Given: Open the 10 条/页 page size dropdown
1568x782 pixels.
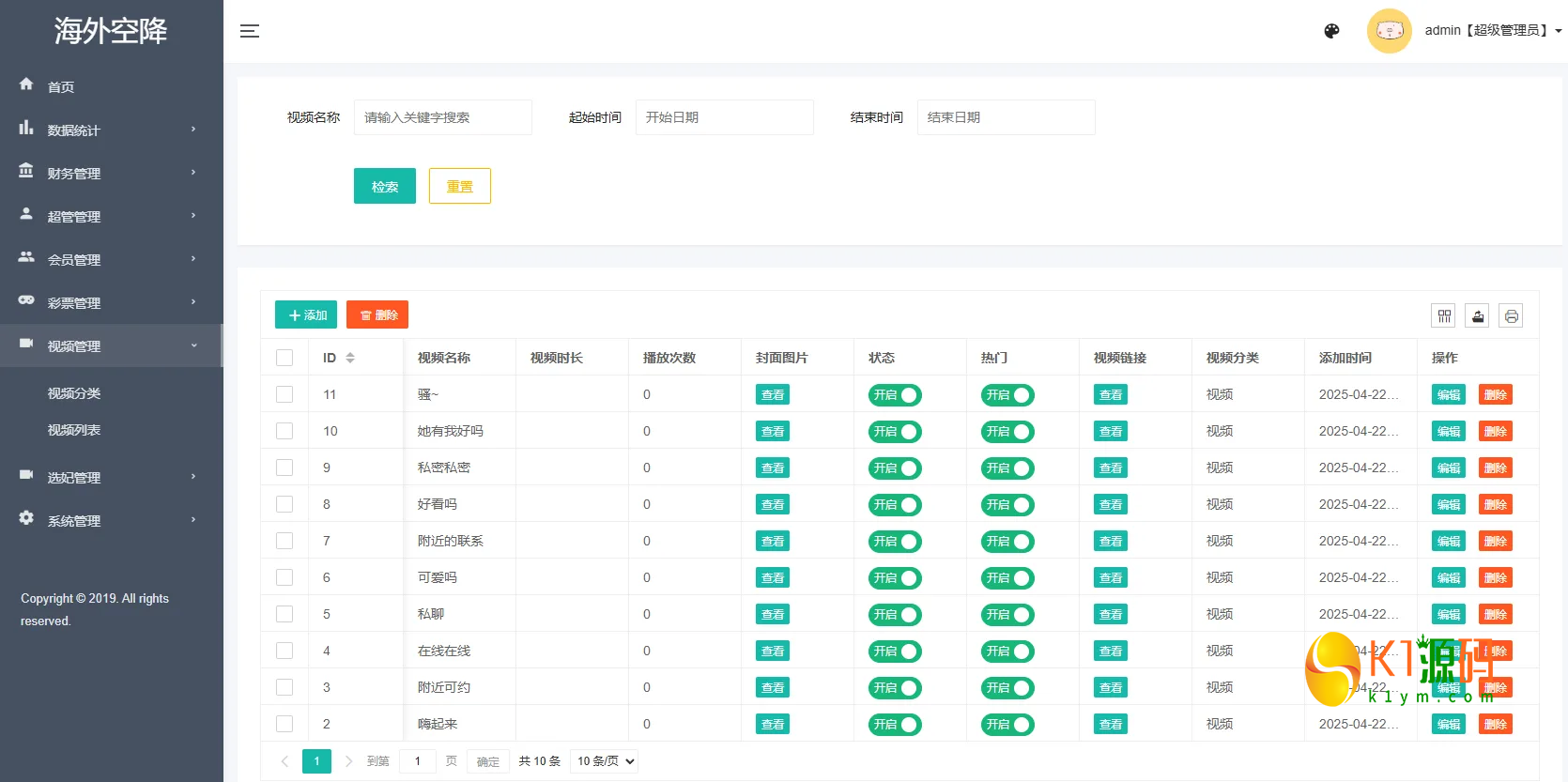Looking at the screenshot, I should coord(606,761).
